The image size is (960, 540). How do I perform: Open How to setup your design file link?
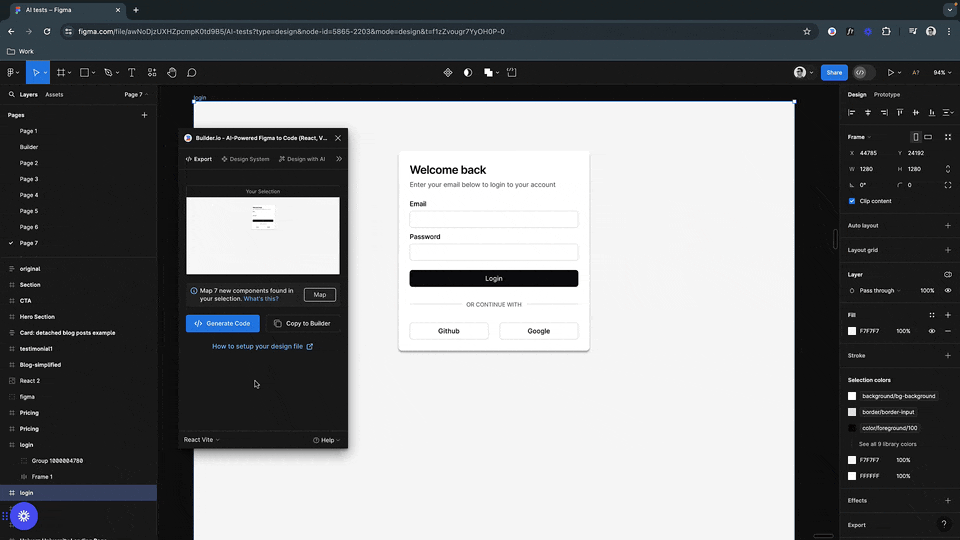click(262, 347)
